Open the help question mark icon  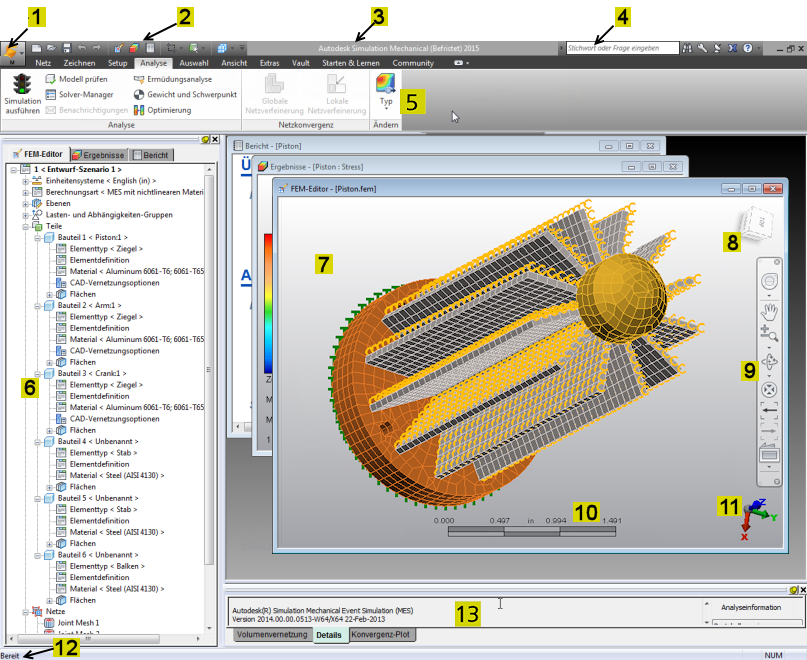pyautogui.click(x=748, y=48)
